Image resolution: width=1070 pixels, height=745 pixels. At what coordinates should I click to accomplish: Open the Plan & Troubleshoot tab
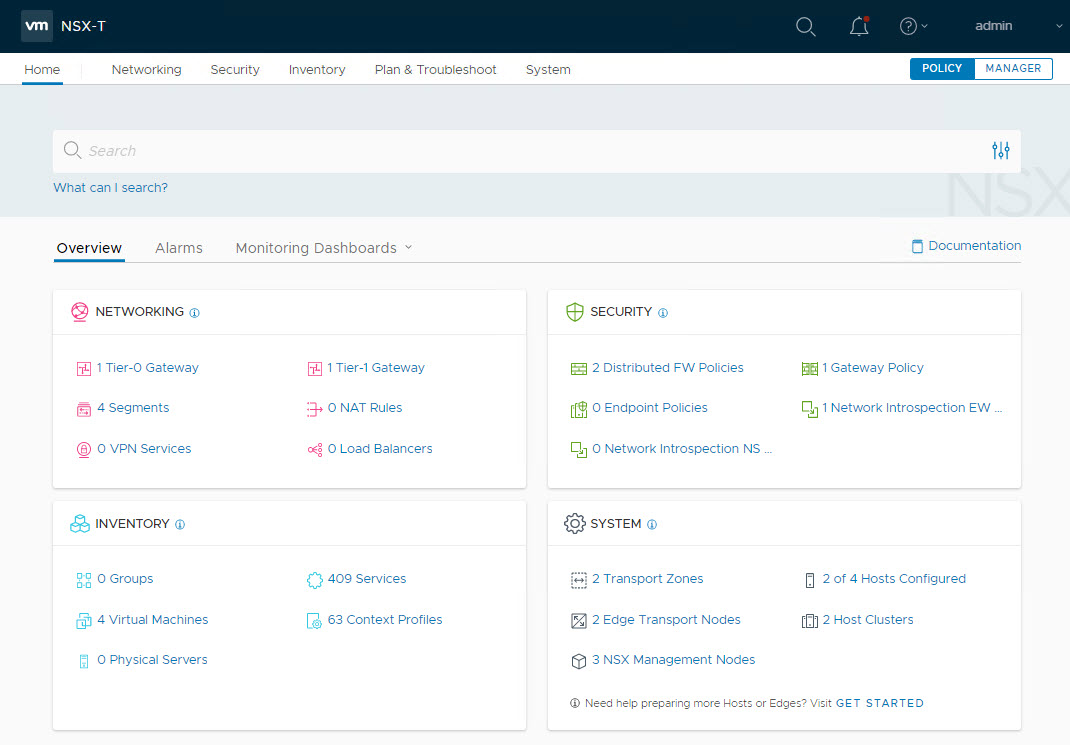pyautogui.click(x=435, y=70)
